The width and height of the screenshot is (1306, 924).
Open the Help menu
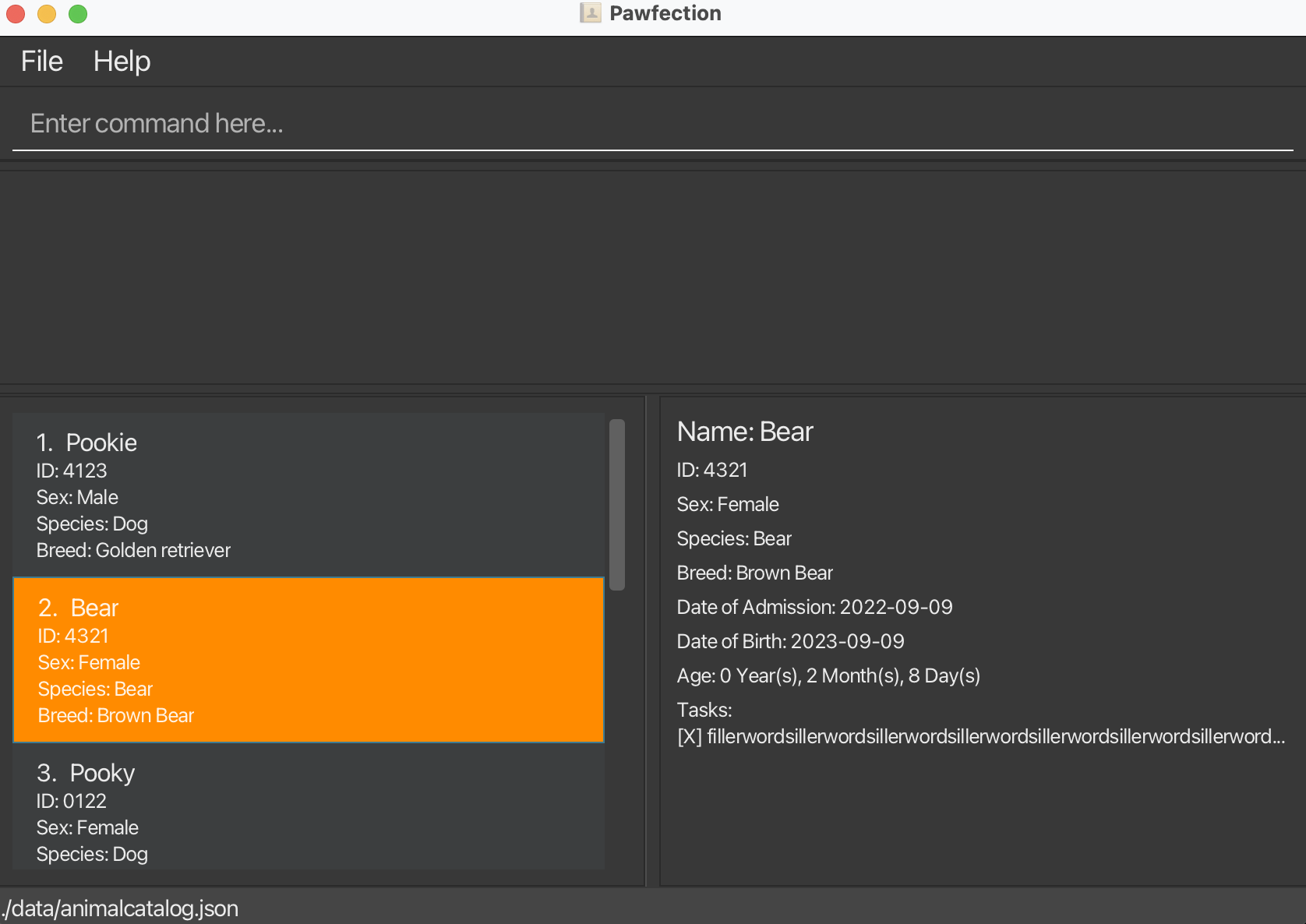coord(122,62)
